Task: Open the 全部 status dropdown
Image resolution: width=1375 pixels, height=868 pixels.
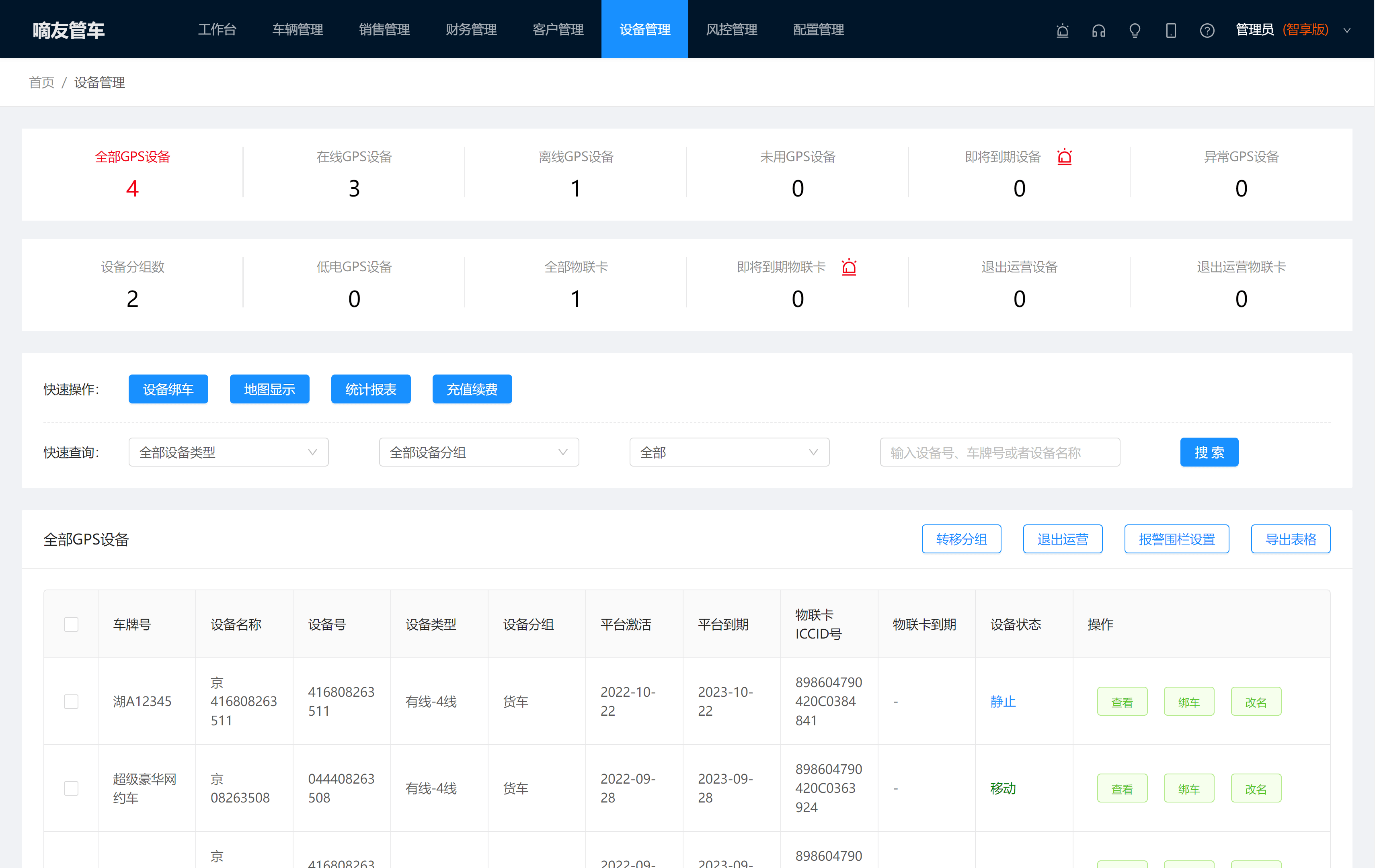Action: click(x=729, y=452)
